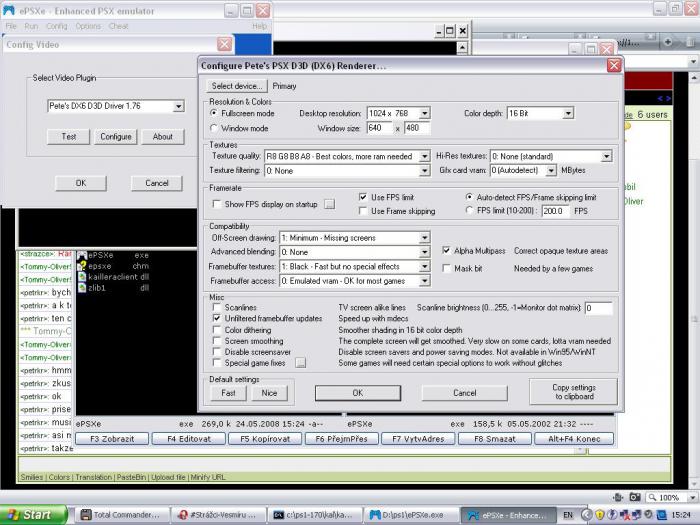Enable Special game fixes checkbox

[x=217, y=363]
